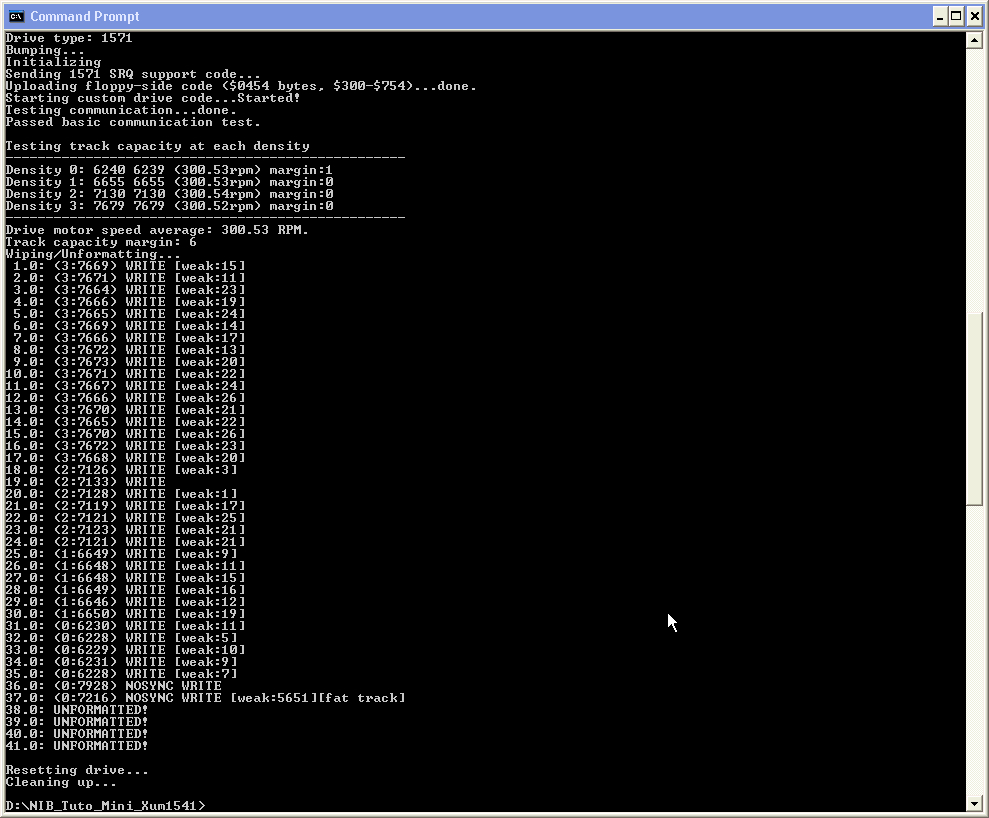Click the '38.0: UNFORMATTED!' line
The image size is (989, 818).
click(76, 710)
